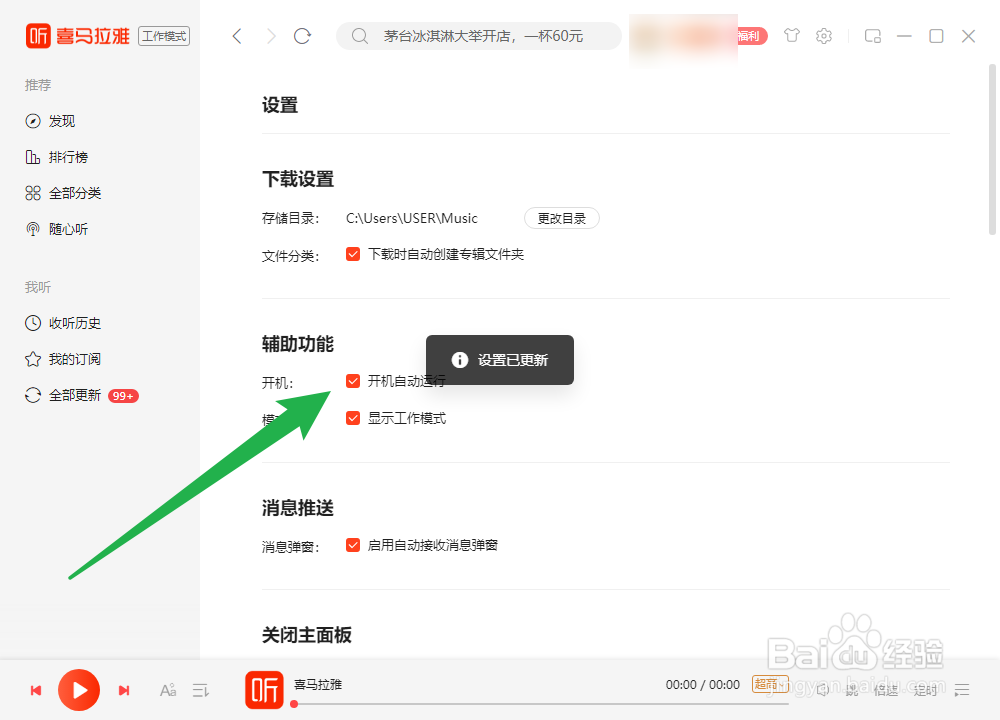Open the 倍速 playback speed selector
The width and height of the screenshot is (1000, 720).
(886, 690)
